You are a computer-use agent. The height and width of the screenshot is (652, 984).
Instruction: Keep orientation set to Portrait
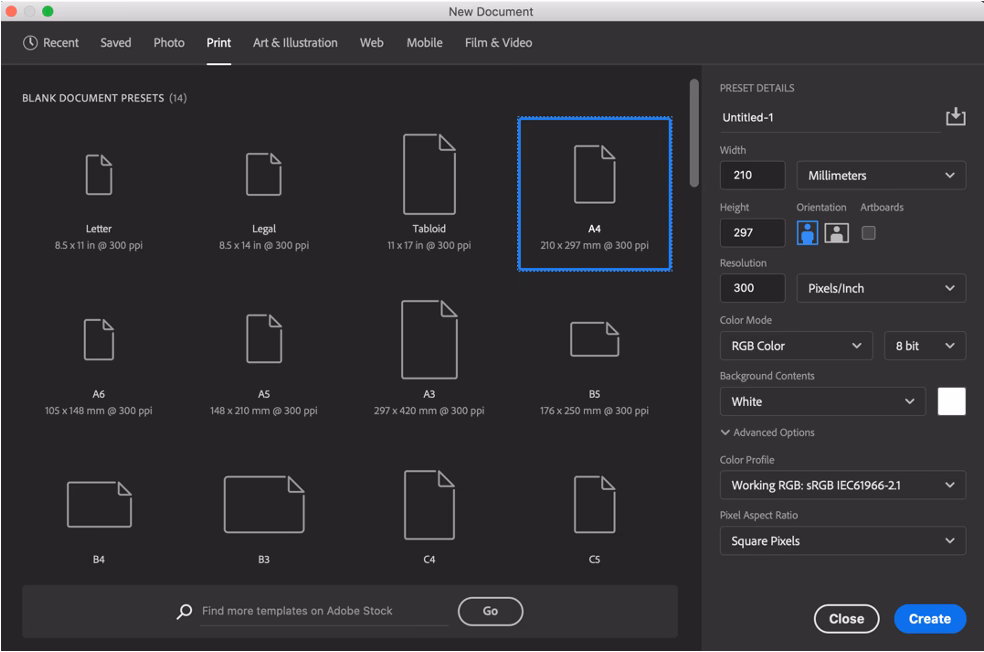pyautogui.click(x=806, y=232)
